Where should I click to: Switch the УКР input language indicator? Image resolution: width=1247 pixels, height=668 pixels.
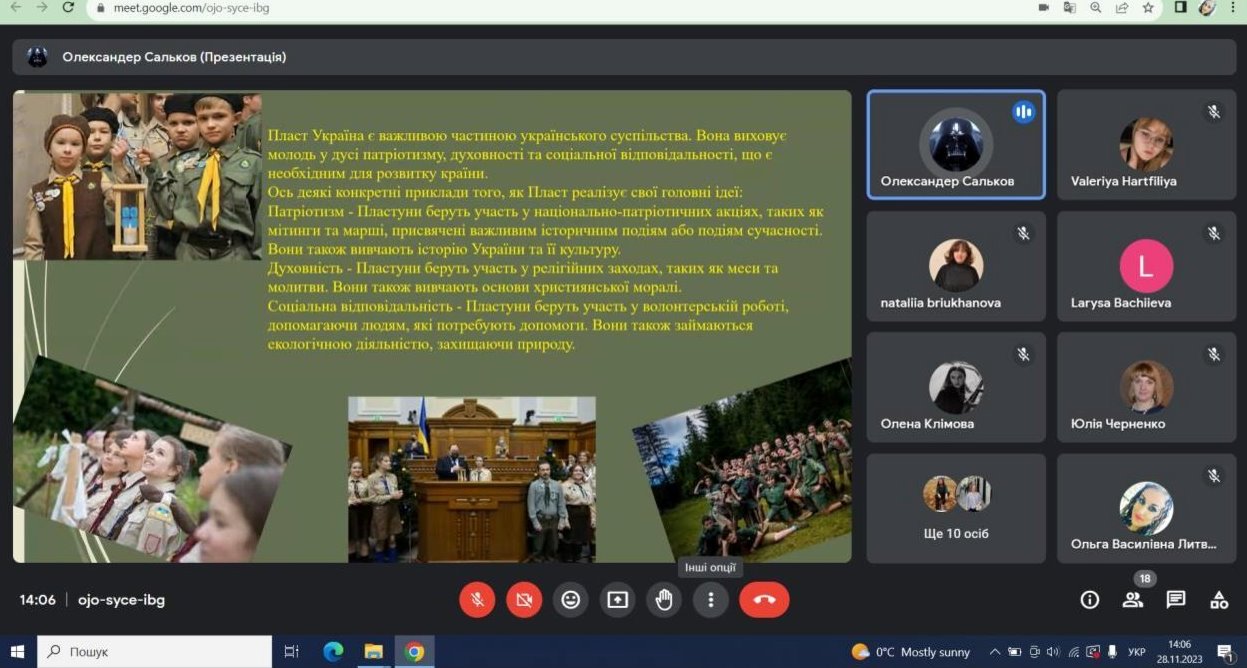[1136, 652]
